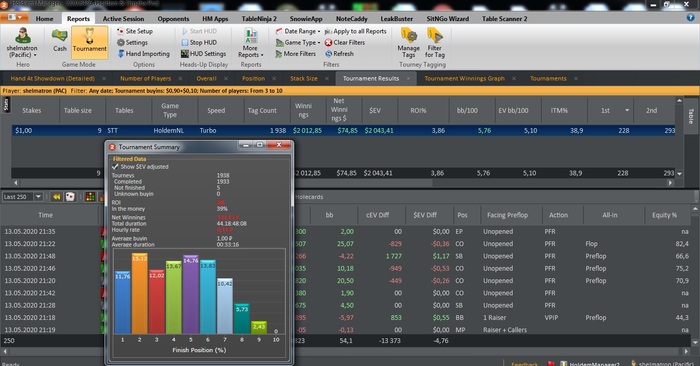Close the Number of Players report tab
The image size is (700, 366).
coord(180,79)
